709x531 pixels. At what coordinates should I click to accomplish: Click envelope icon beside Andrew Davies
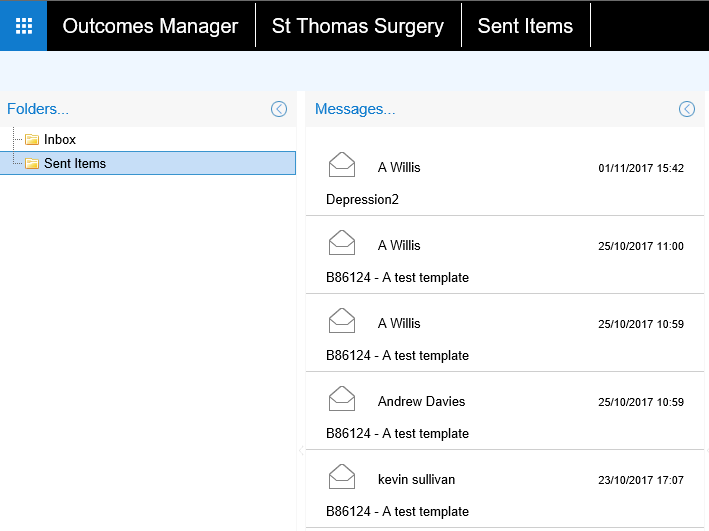pos(342,398)
